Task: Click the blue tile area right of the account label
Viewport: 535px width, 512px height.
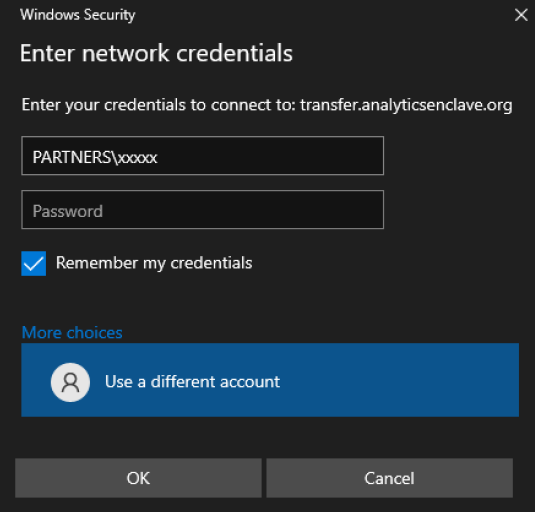Action: pos(399,382)
